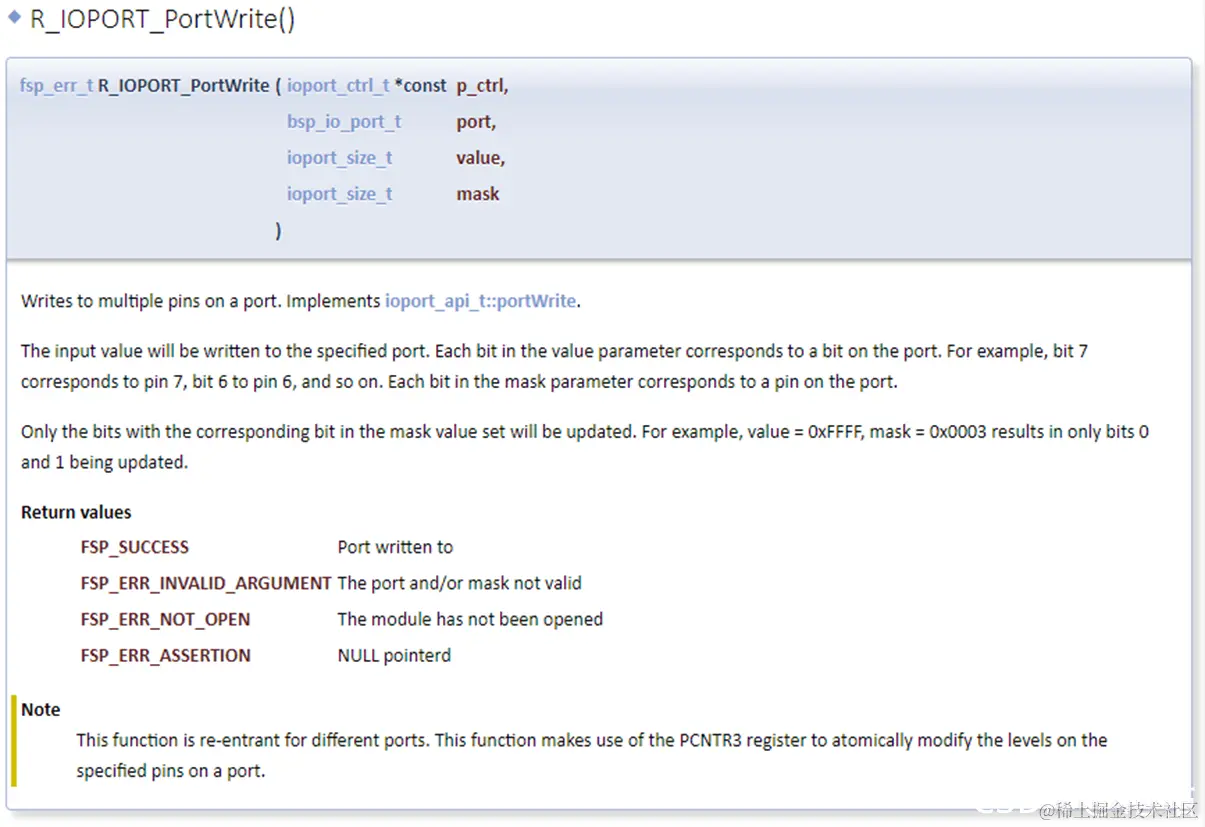This screenshot has width=1205, height=827.
Task: Open ioport_size_t link for mask parameter
Action: (339, 194)
